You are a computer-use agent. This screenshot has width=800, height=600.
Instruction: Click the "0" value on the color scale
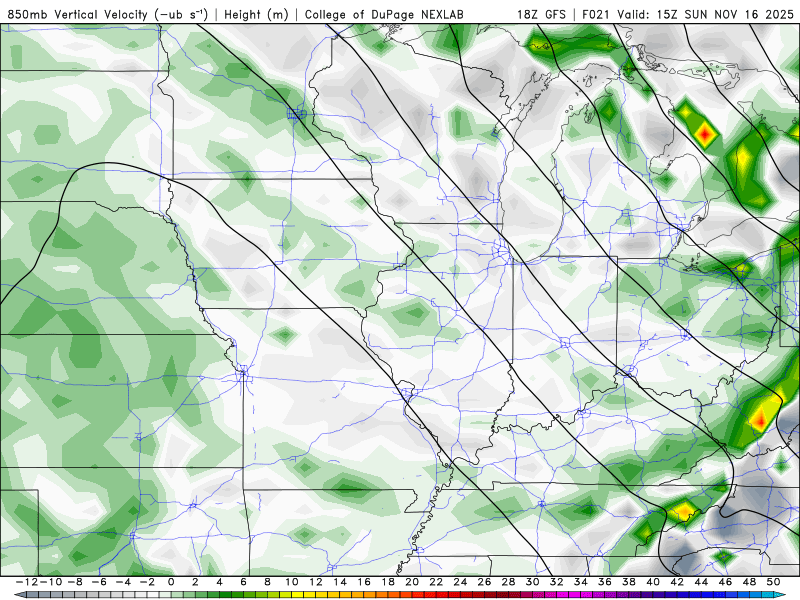(x=171, y=582)
